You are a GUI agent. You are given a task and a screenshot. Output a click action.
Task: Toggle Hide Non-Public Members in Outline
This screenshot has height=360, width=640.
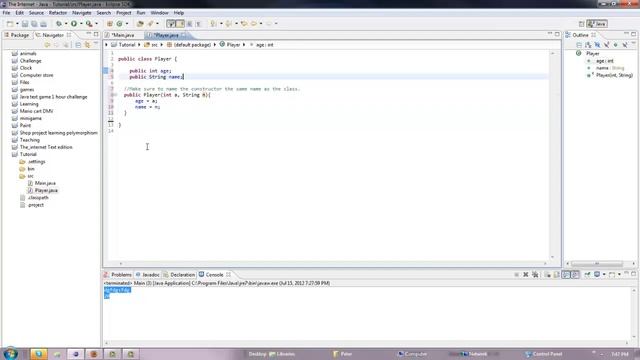coord(616,44)
